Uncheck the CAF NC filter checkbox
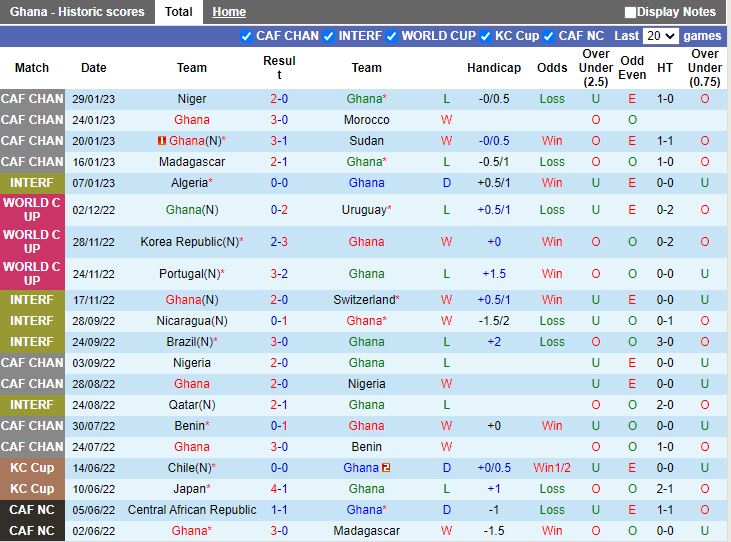This screenshot has height=542, width=731. click(x=549, y=36)
